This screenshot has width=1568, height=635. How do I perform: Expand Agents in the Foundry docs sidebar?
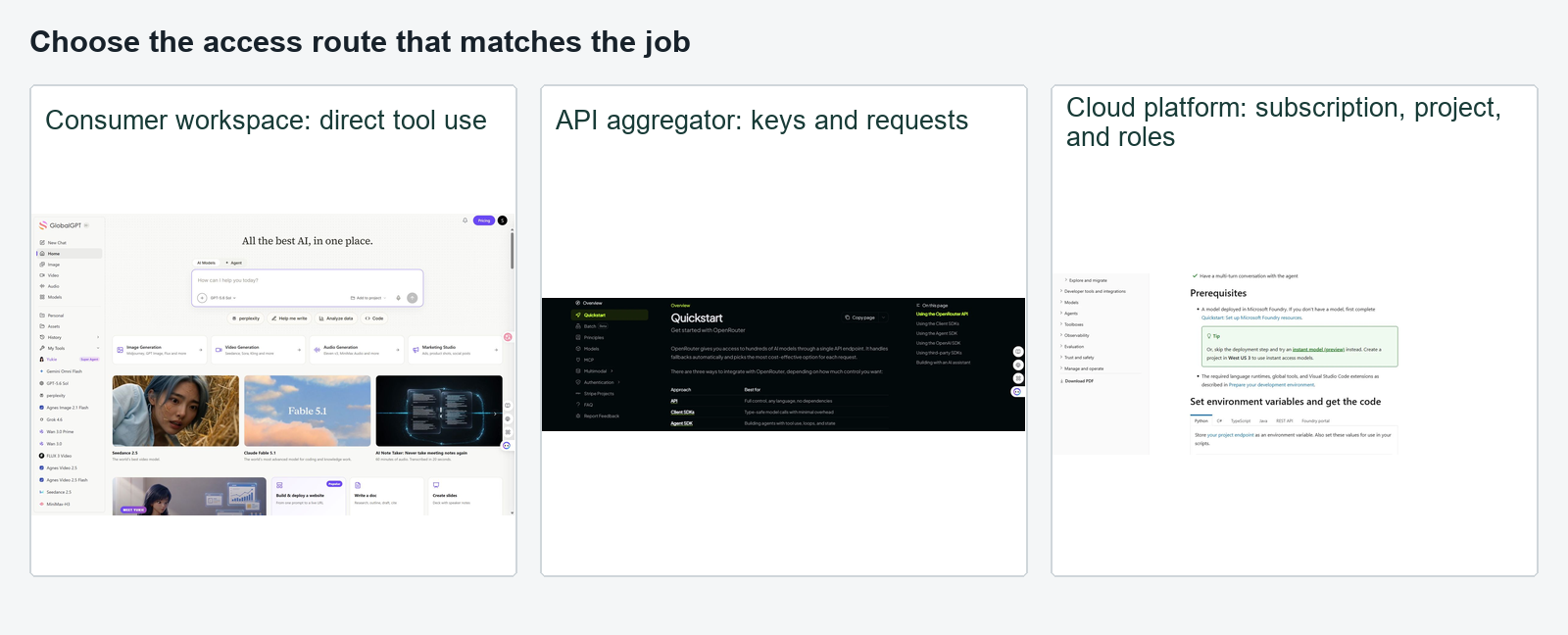[1069, 314]
